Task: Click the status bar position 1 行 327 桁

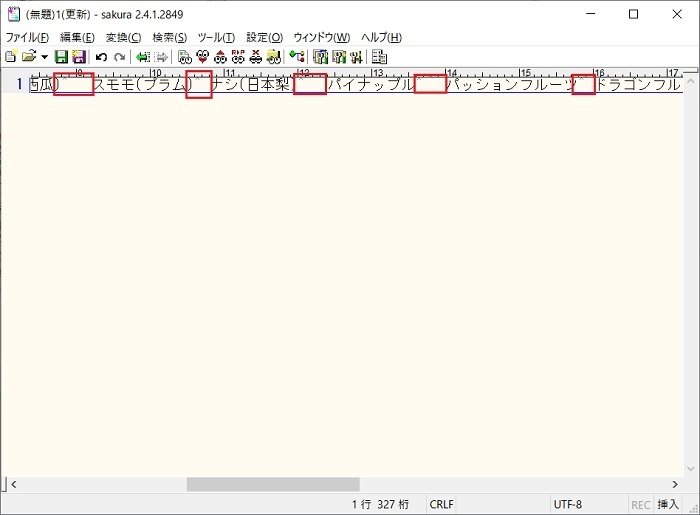Action: click(380, 504)
